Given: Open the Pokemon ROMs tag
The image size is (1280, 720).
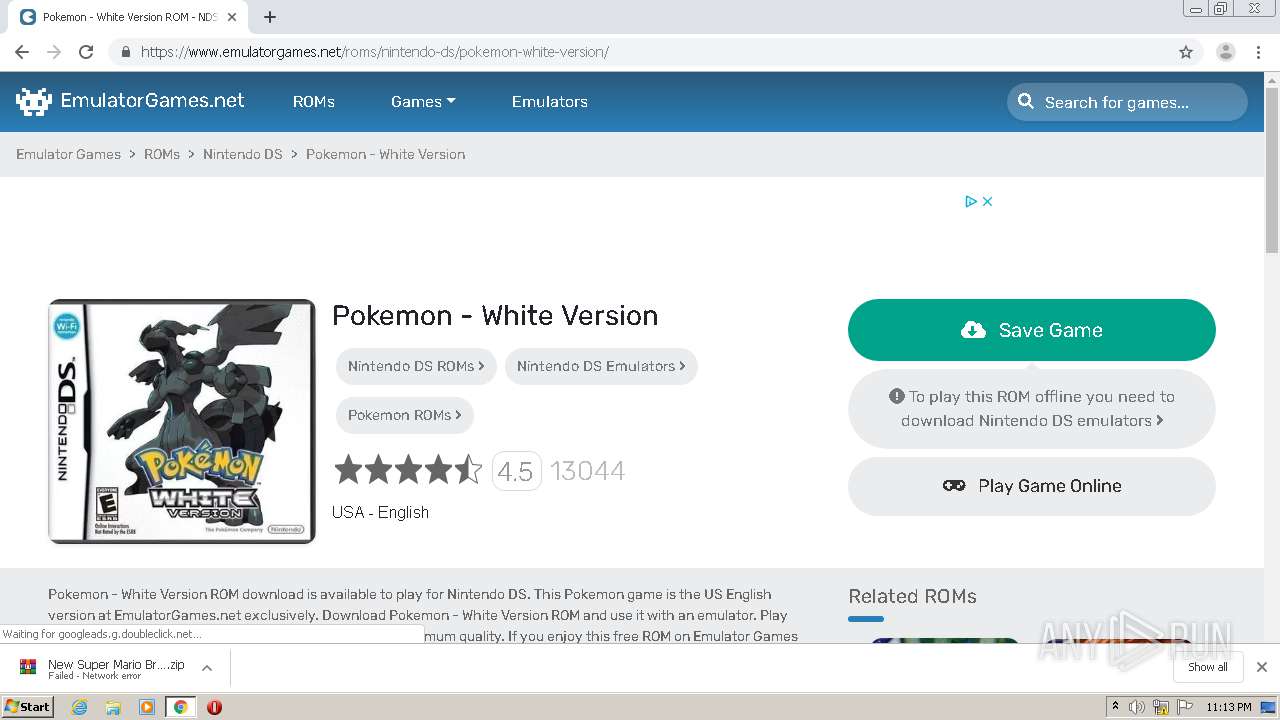Looking at the screenshot, I should 405,415.
